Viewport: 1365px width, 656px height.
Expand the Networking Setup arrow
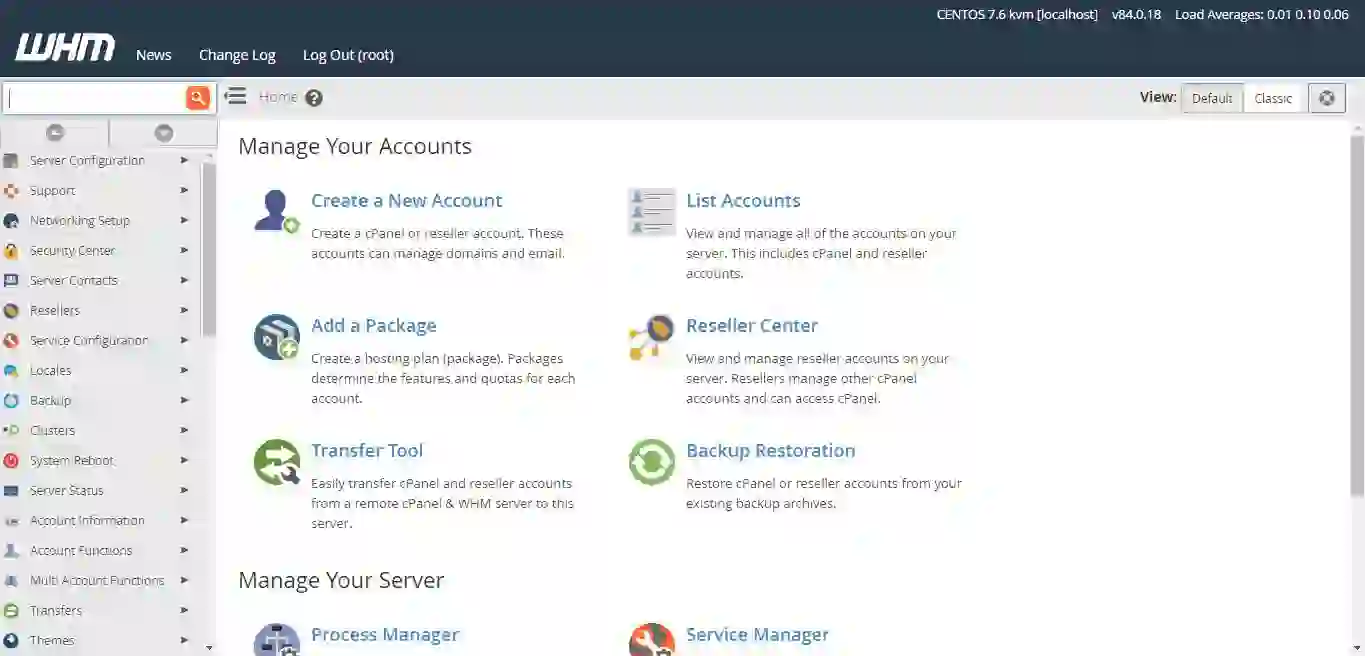(x=184, y=220)
